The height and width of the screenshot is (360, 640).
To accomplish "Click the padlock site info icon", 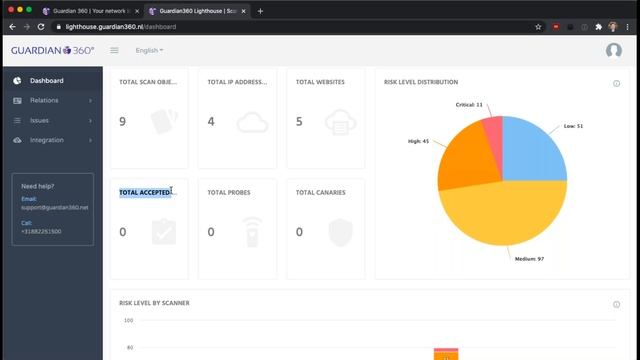I will (x=59, y=27).
